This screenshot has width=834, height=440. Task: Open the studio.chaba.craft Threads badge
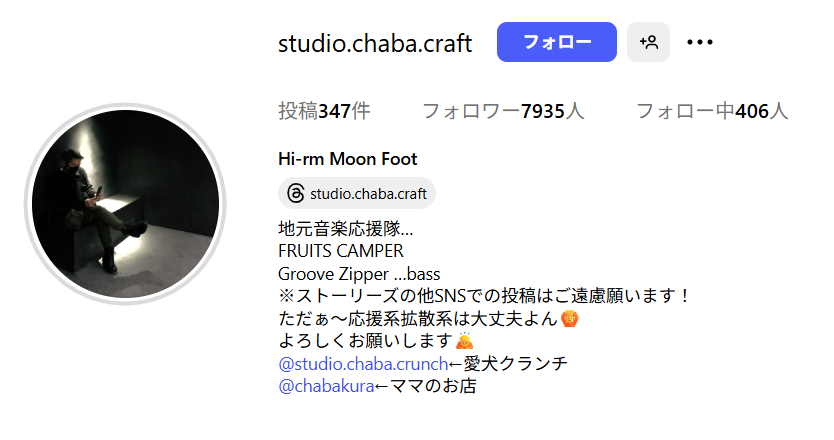[357, 193]
